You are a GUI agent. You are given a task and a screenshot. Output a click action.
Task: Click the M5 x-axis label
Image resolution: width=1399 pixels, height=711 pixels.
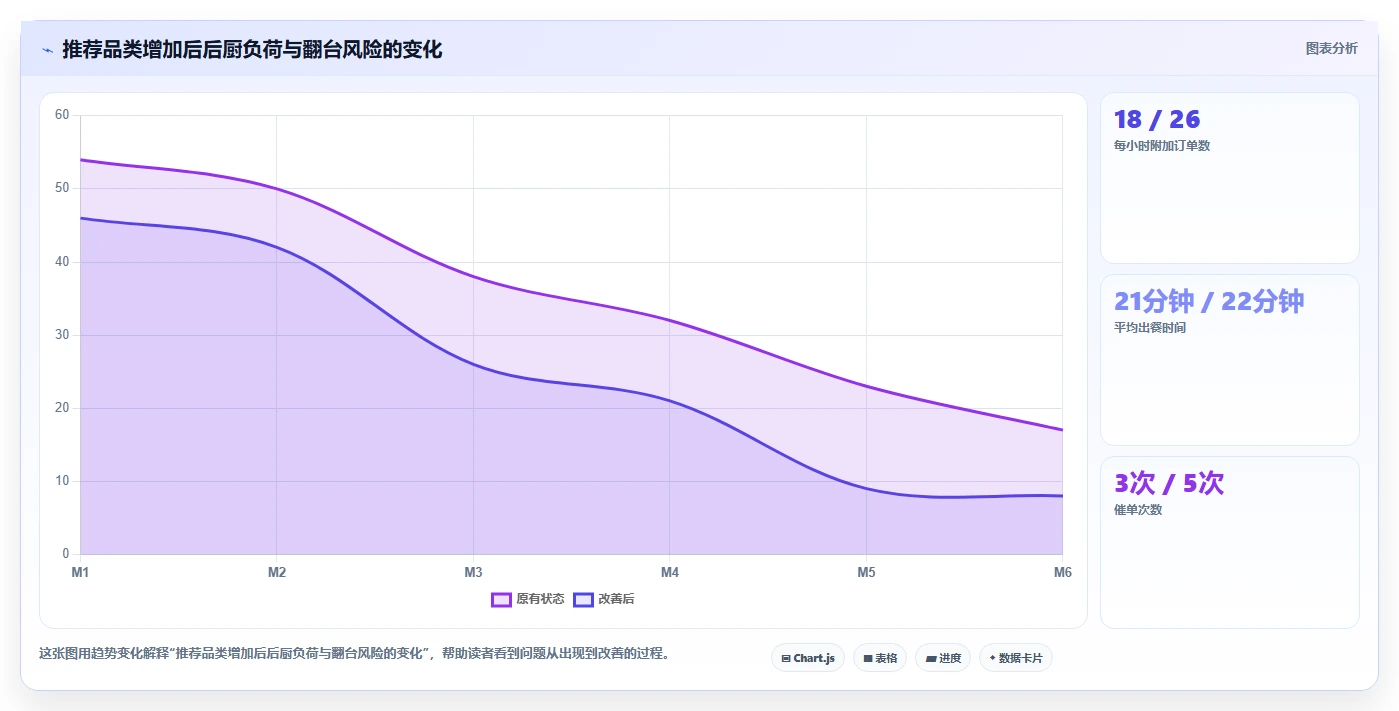coord(866,572)
